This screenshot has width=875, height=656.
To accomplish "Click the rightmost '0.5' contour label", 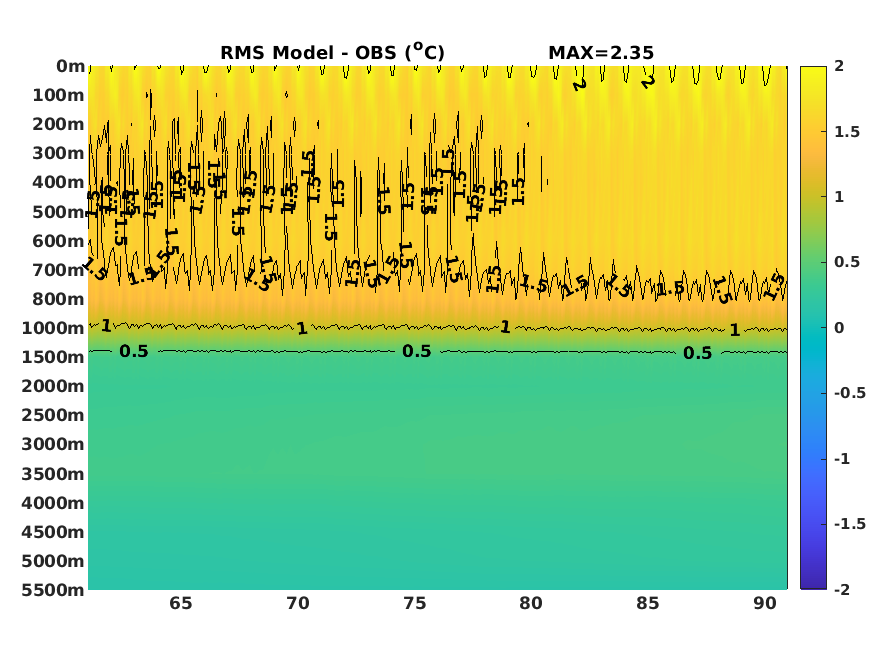I will coord(698,353).
